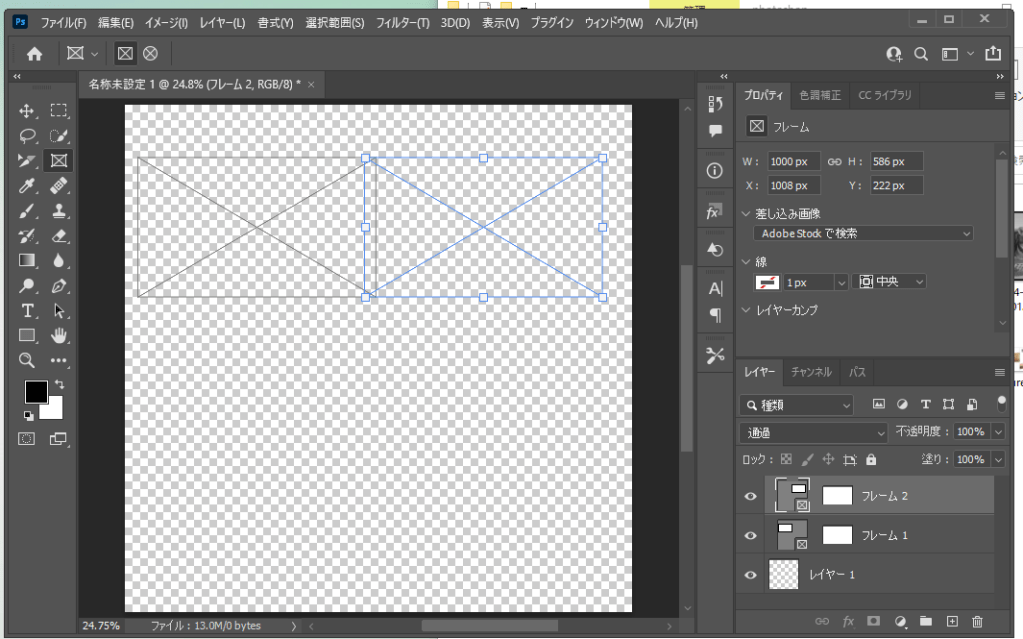Click the layer effects fx icon
Image resolution: width=1023 pixels, height=639 pixels.
(848, 622)
